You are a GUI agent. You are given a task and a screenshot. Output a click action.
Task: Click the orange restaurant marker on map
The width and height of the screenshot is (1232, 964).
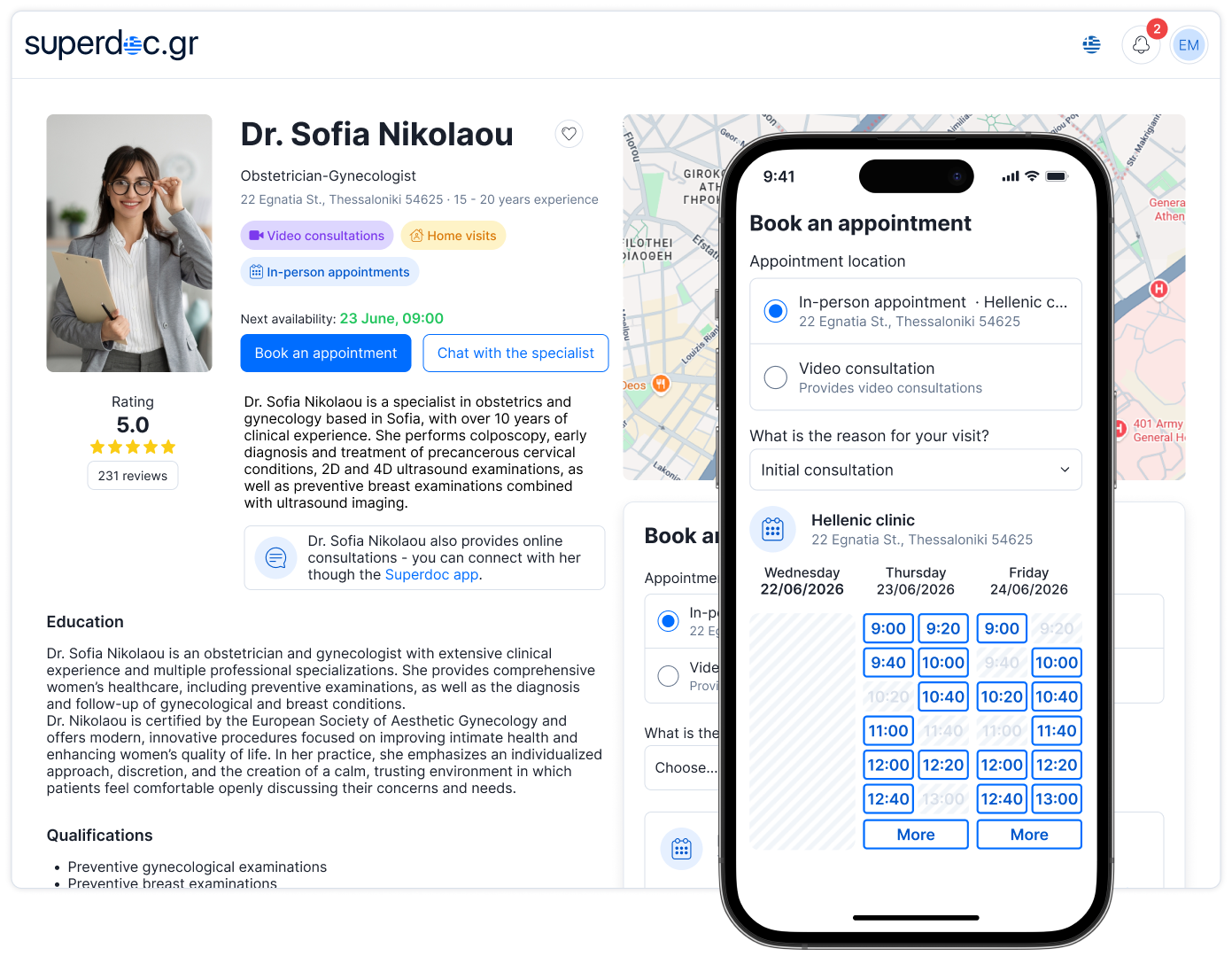661,384
